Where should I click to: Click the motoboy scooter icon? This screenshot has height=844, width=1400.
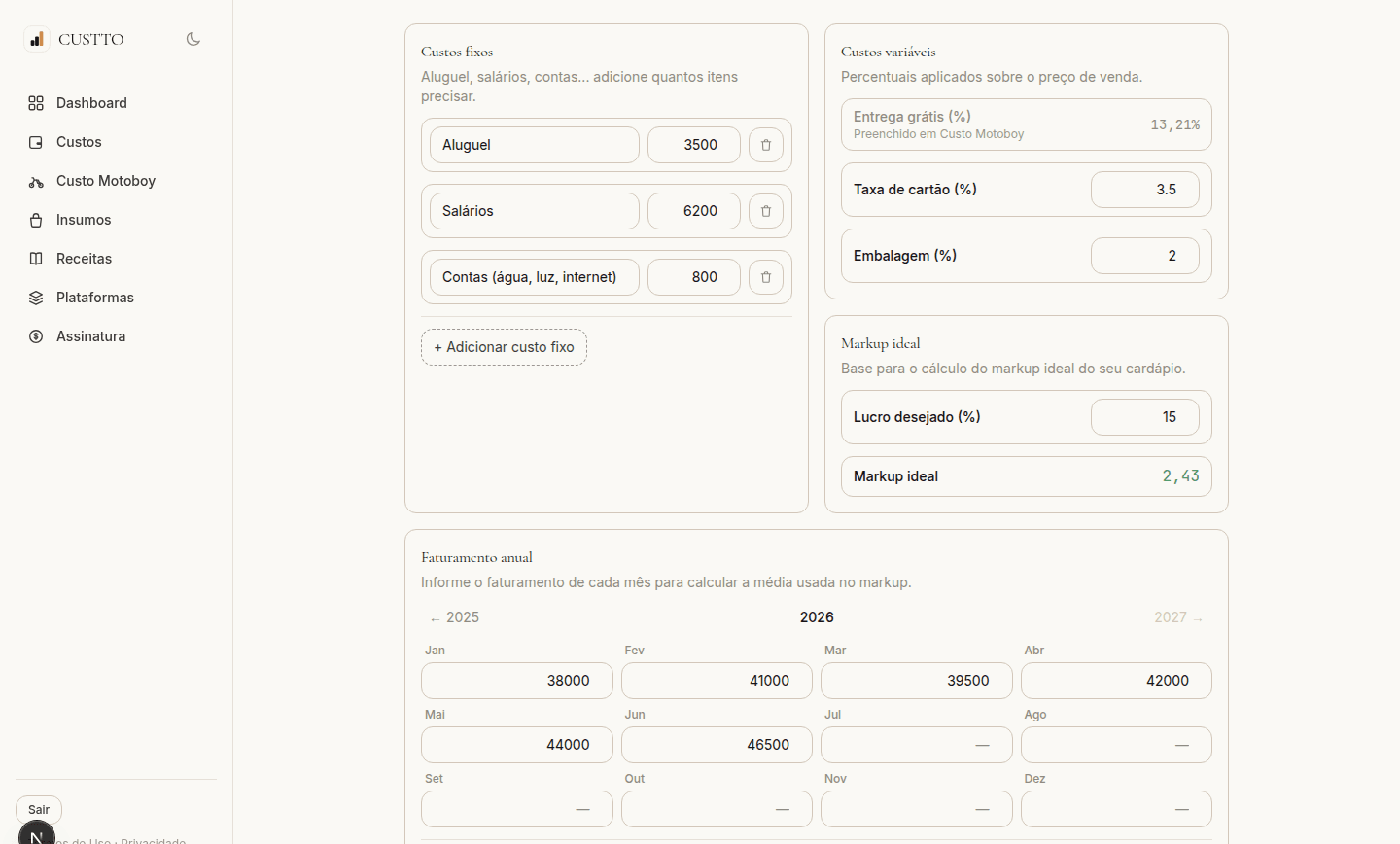[36, 181]
